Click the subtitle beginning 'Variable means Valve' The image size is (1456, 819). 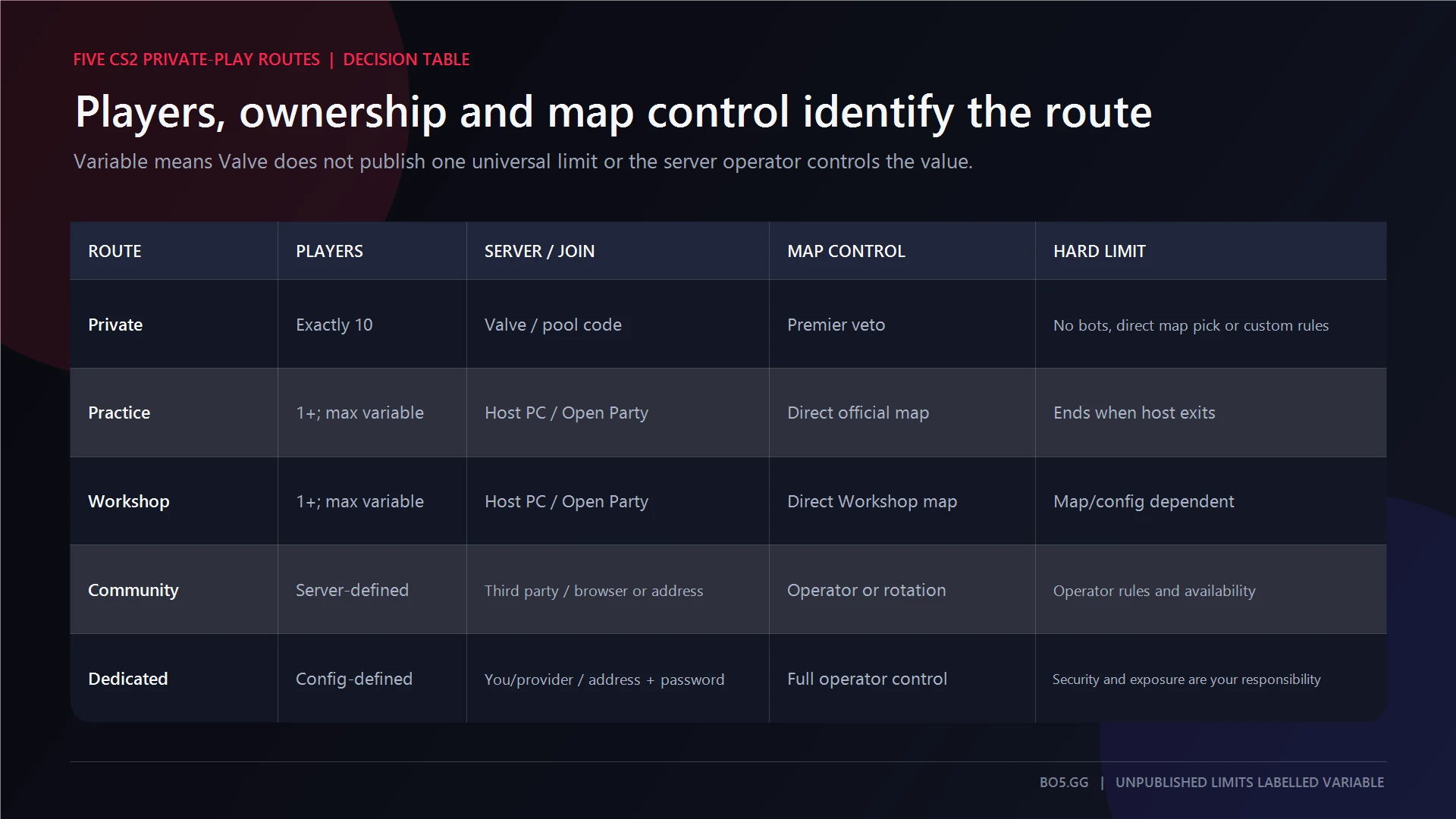click(x=522, y=162)
